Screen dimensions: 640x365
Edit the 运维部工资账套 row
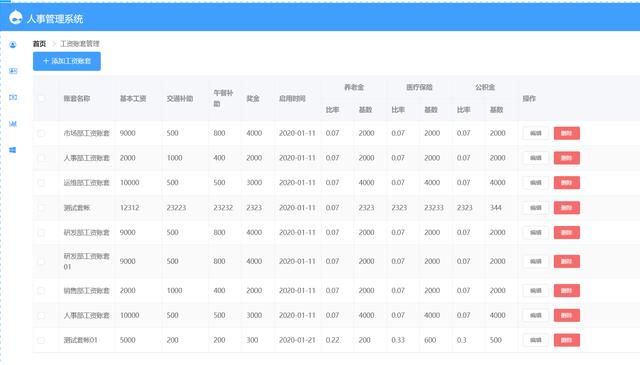pos(536,182)
